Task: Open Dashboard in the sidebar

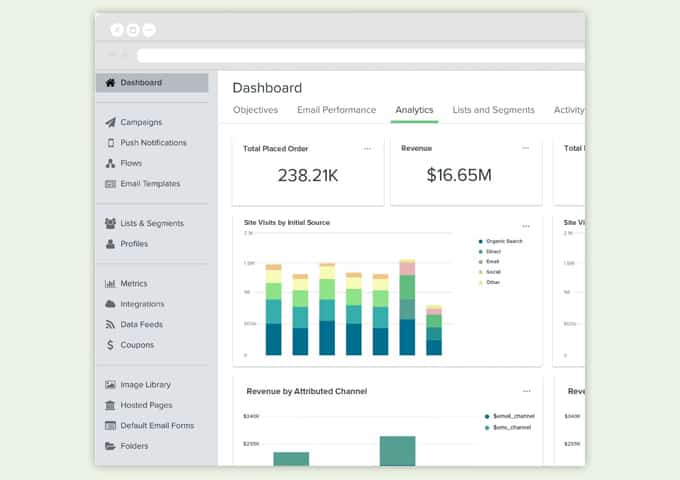Action: pyautogui.click(x=152, y=82)
